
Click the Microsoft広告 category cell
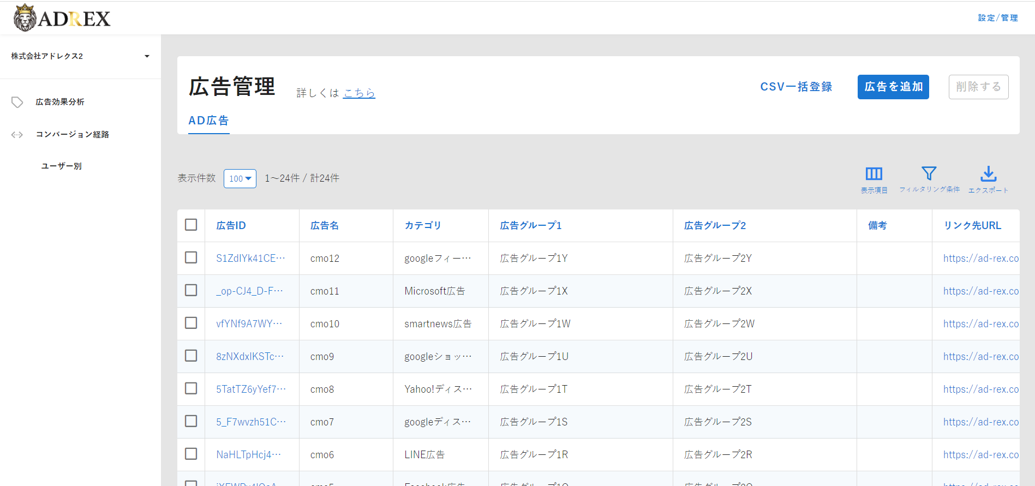(435, 291)
